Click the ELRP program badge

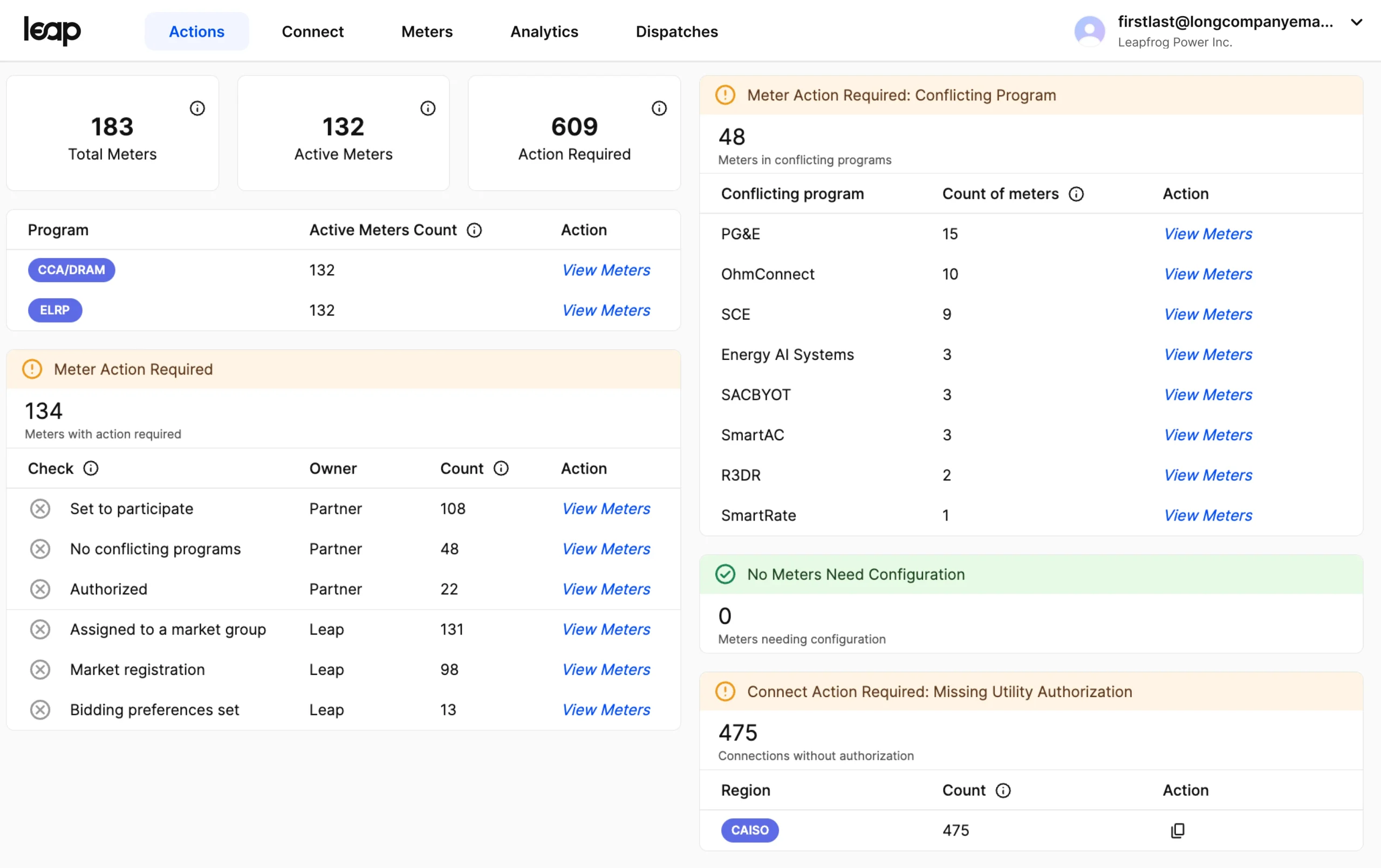click(x=55, y=310)
